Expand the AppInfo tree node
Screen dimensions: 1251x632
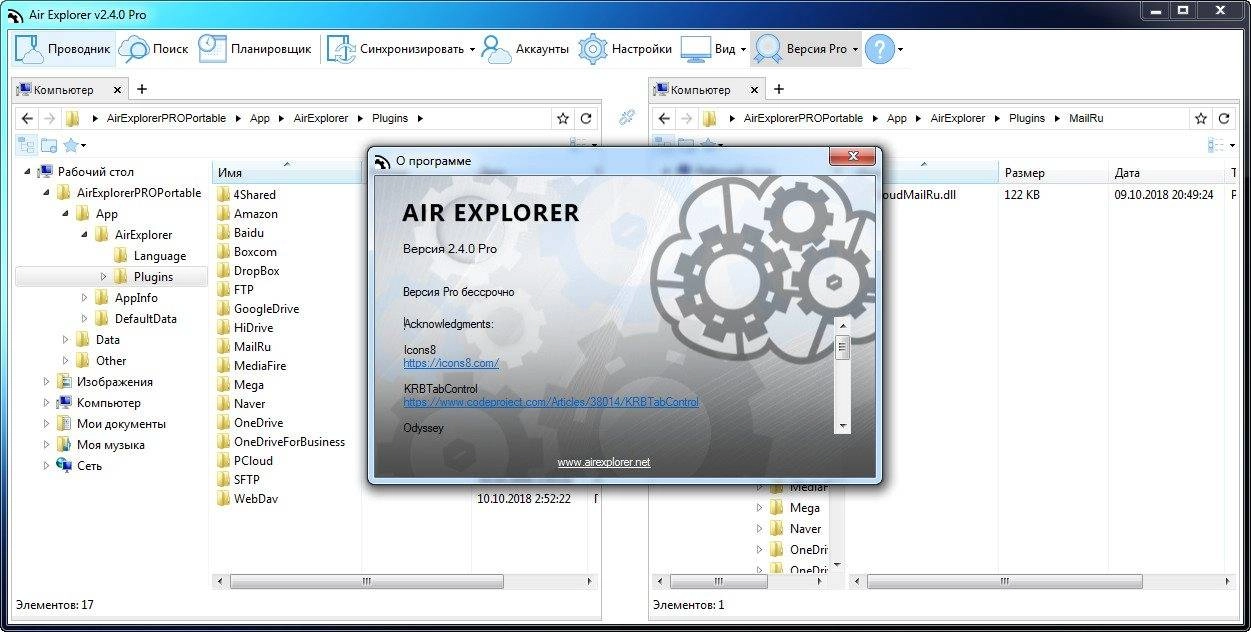[84, 298]
